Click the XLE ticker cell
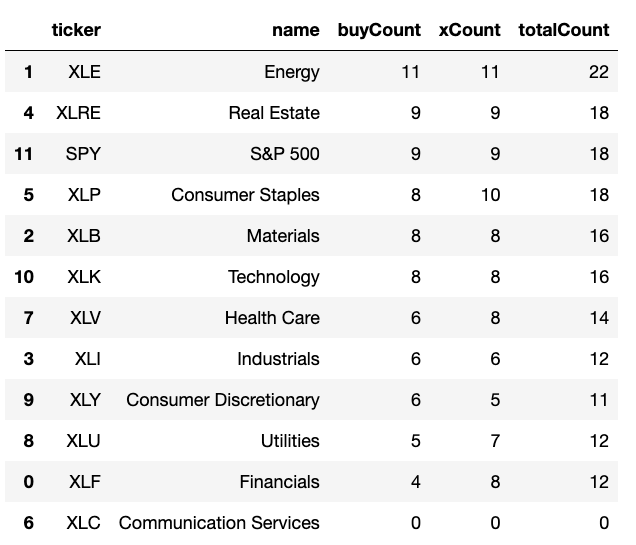 click(x=84, y=72)
